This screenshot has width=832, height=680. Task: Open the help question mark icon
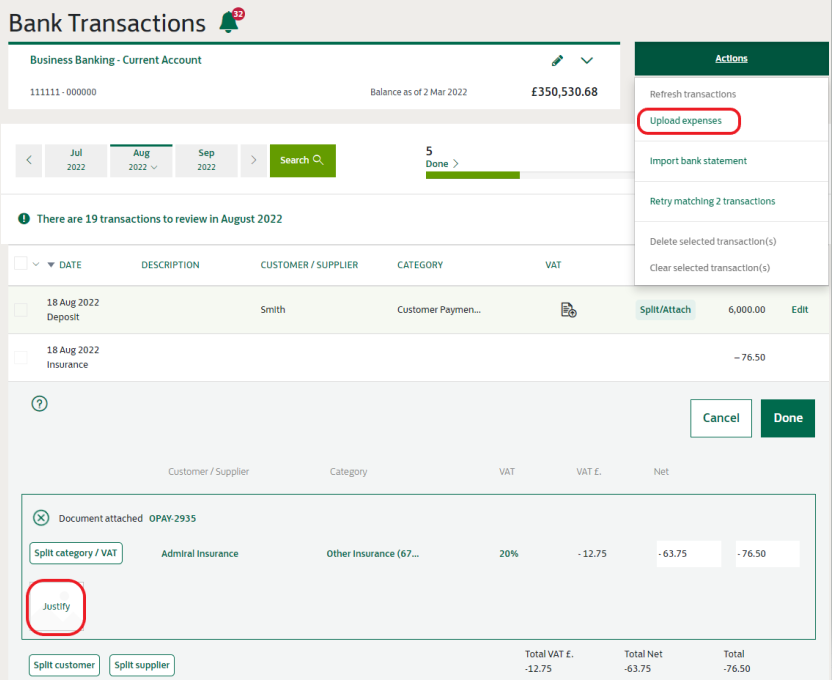click(x=39, y=404)
